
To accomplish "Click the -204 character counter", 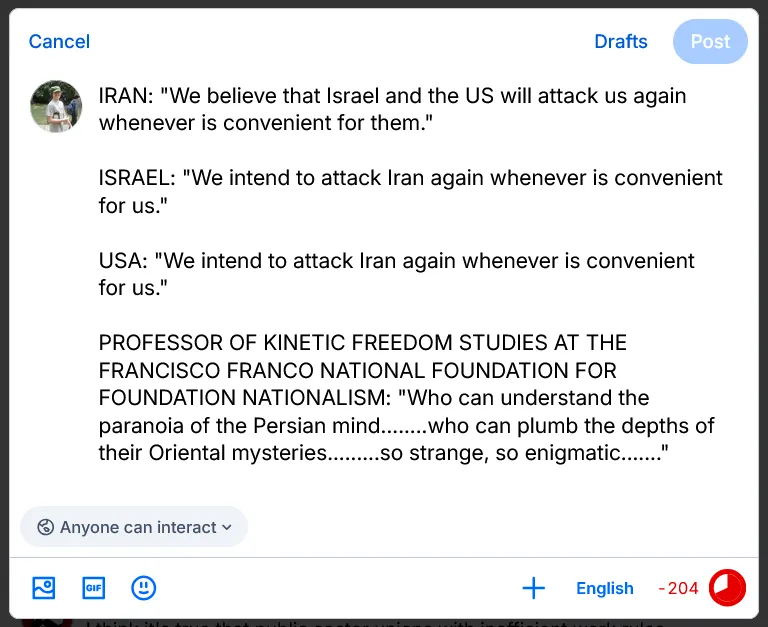I will (679, 588).
